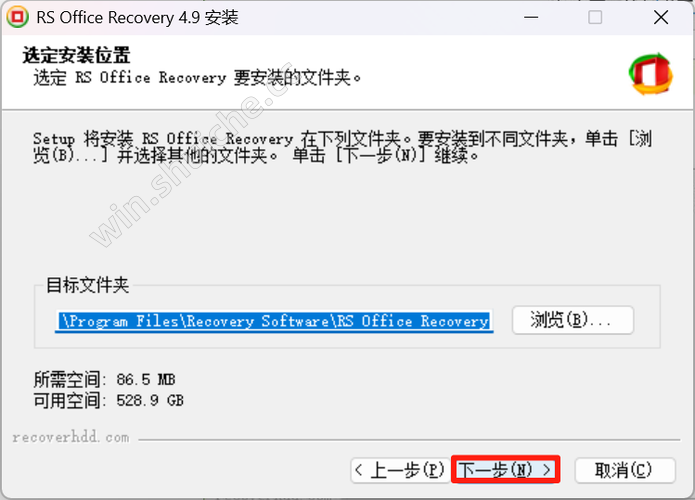Click the left chevron on 上一步 button
Image resolution: width=695 pixels, height=500 pixels.
pos(359,470)
